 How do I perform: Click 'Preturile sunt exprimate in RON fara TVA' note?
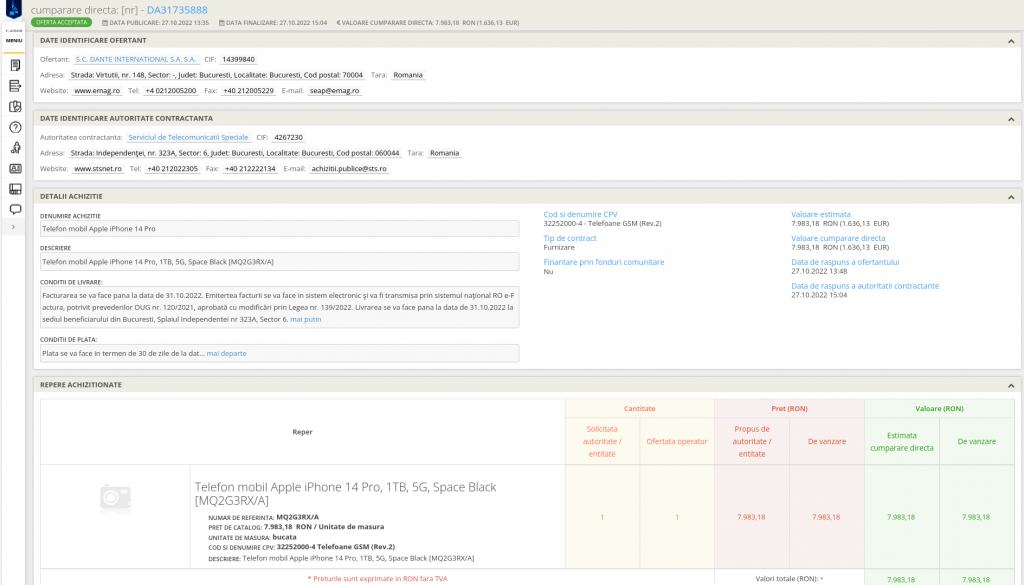pos(377,578)
